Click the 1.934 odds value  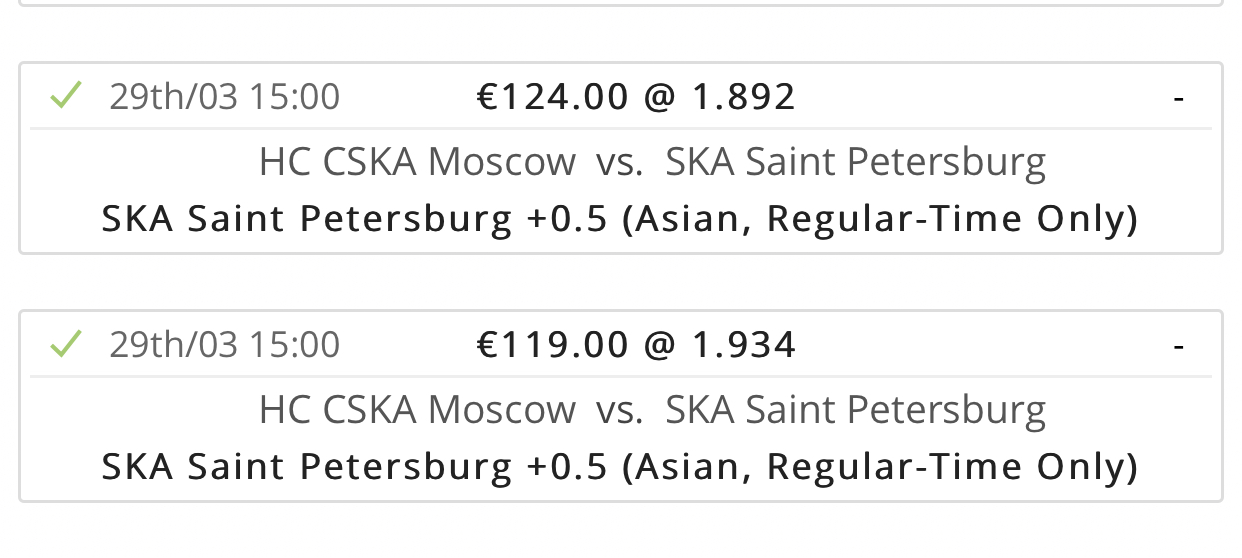click(744, 345)
